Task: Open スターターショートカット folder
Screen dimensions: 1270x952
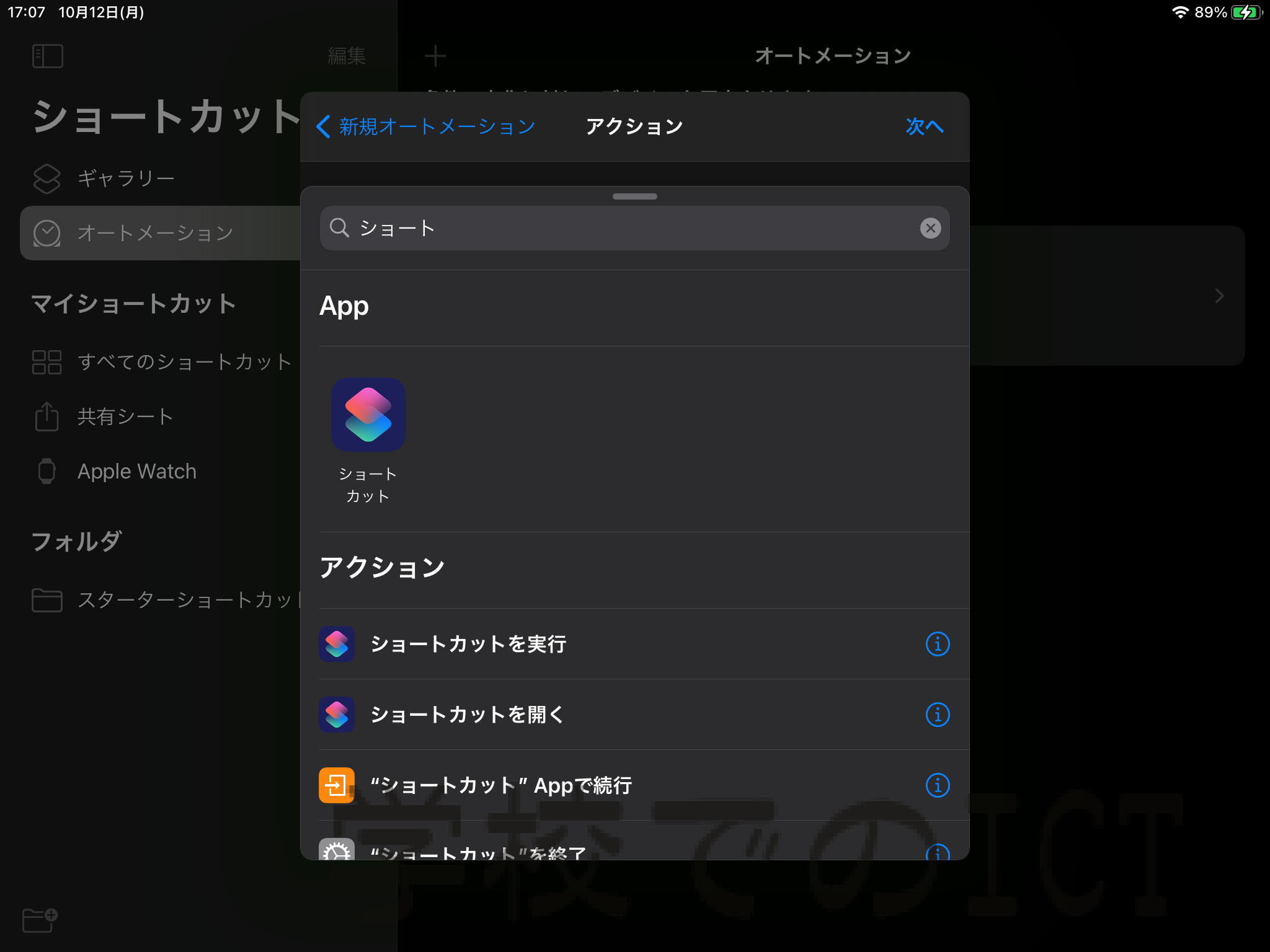Action: point(160,600)
